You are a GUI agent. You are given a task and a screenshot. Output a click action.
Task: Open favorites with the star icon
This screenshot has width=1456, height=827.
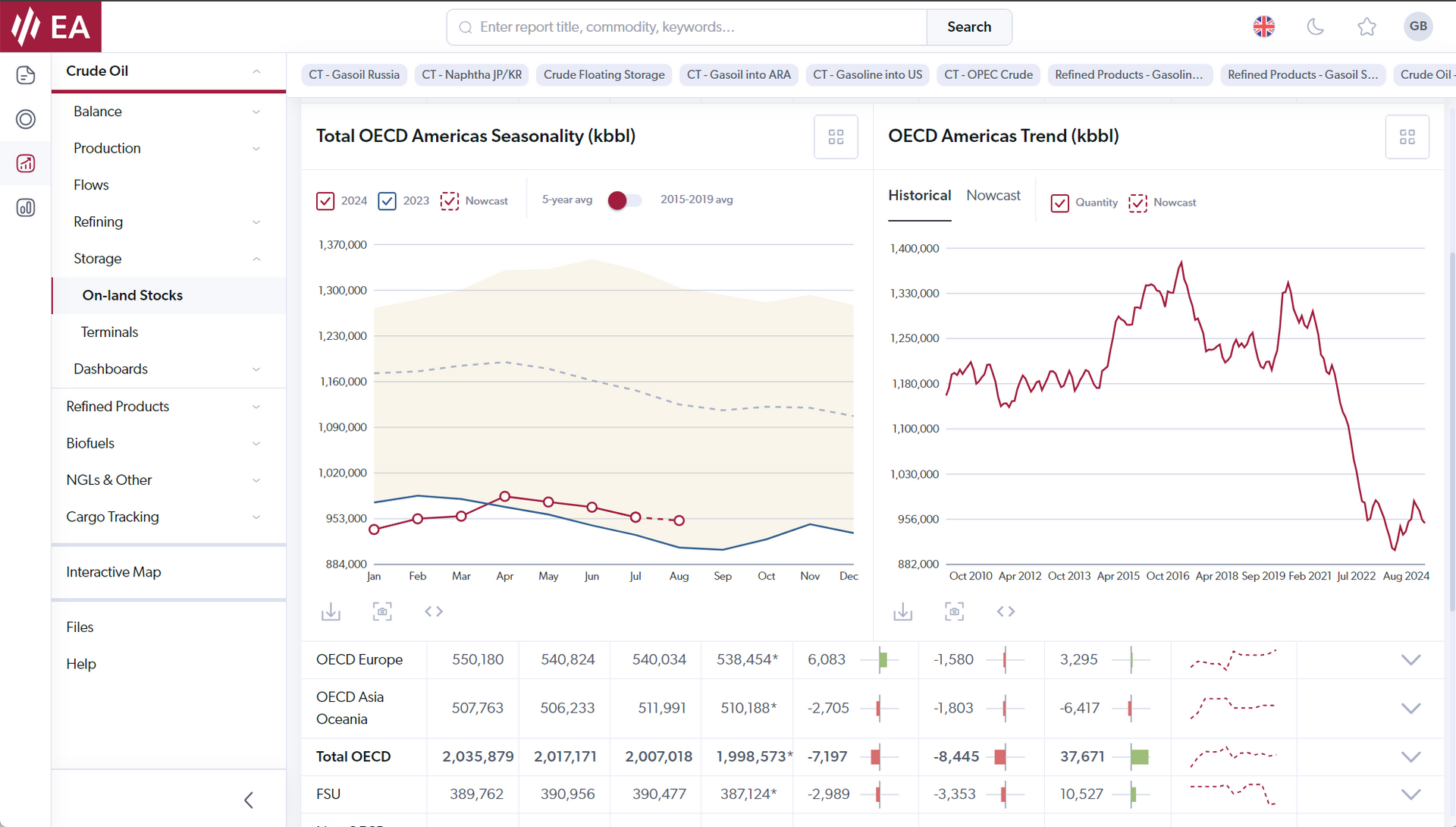point(1367,27)
